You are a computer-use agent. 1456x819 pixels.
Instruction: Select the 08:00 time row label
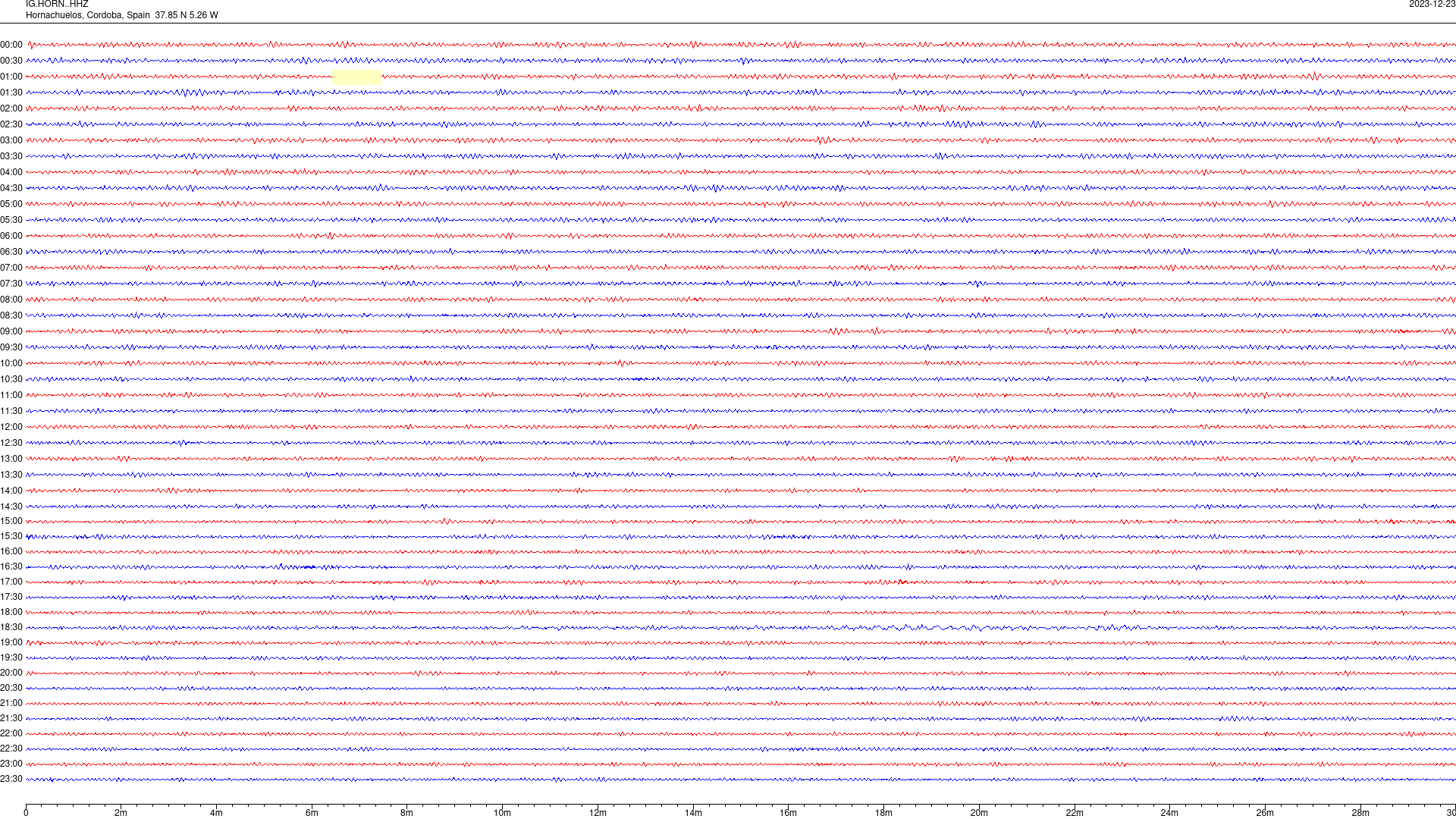(x=11, y=300)
